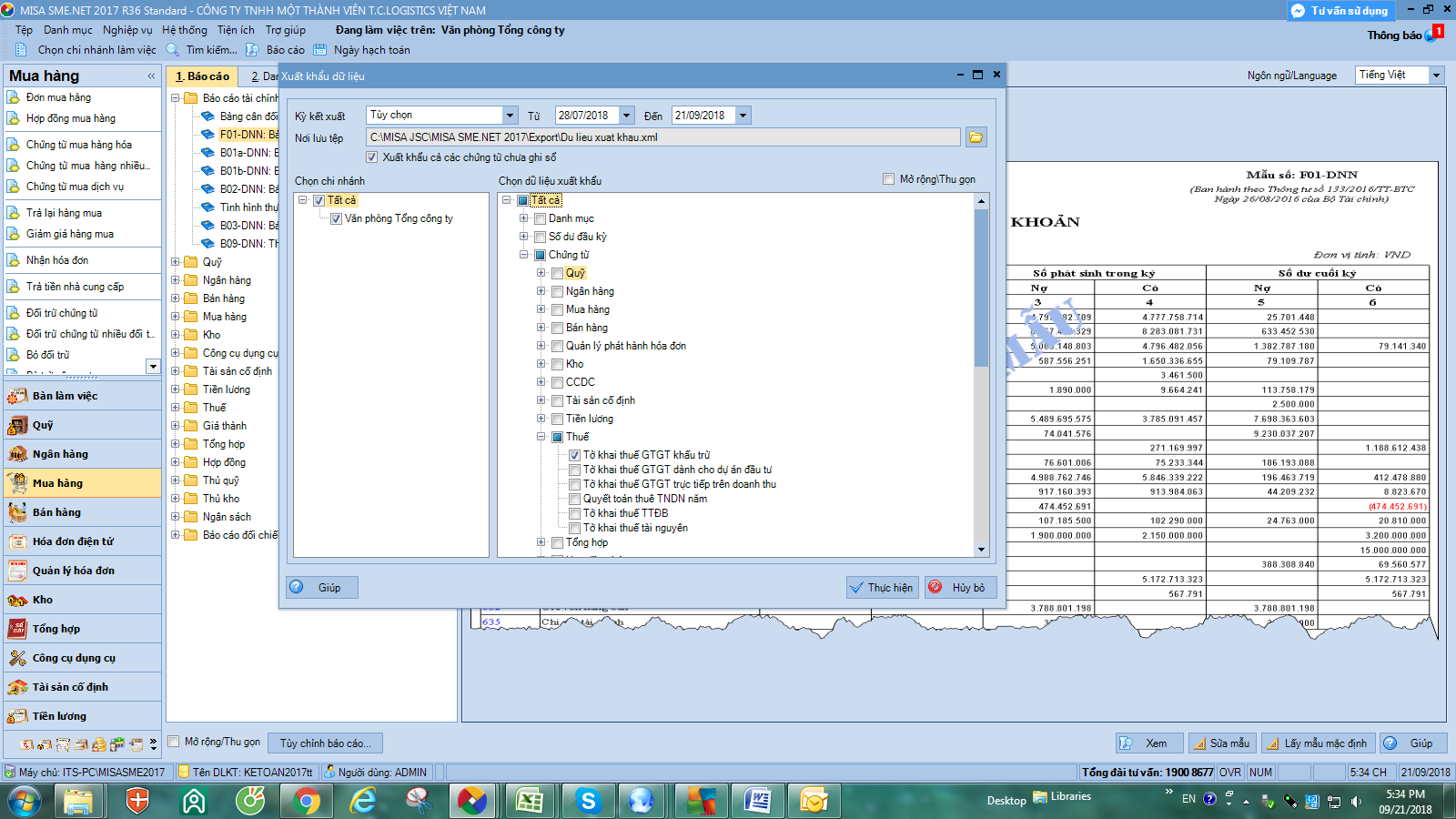
Task: Toggle Xuất khẩu cả các chứng từ chưa ghi sổ
Action: (x=371, y=157)
